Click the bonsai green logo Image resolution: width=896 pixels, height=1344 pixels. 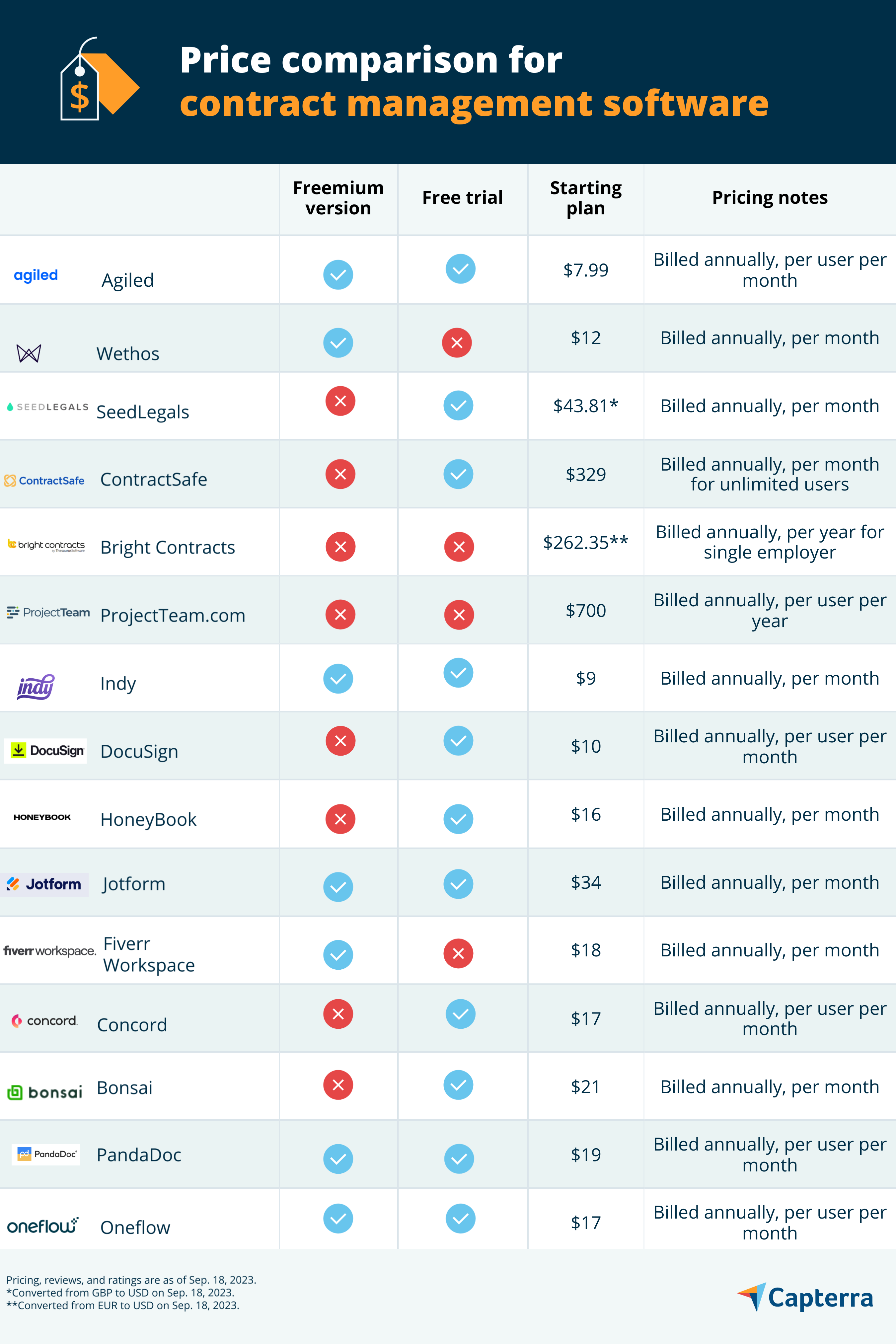[x=44, y=1092]
